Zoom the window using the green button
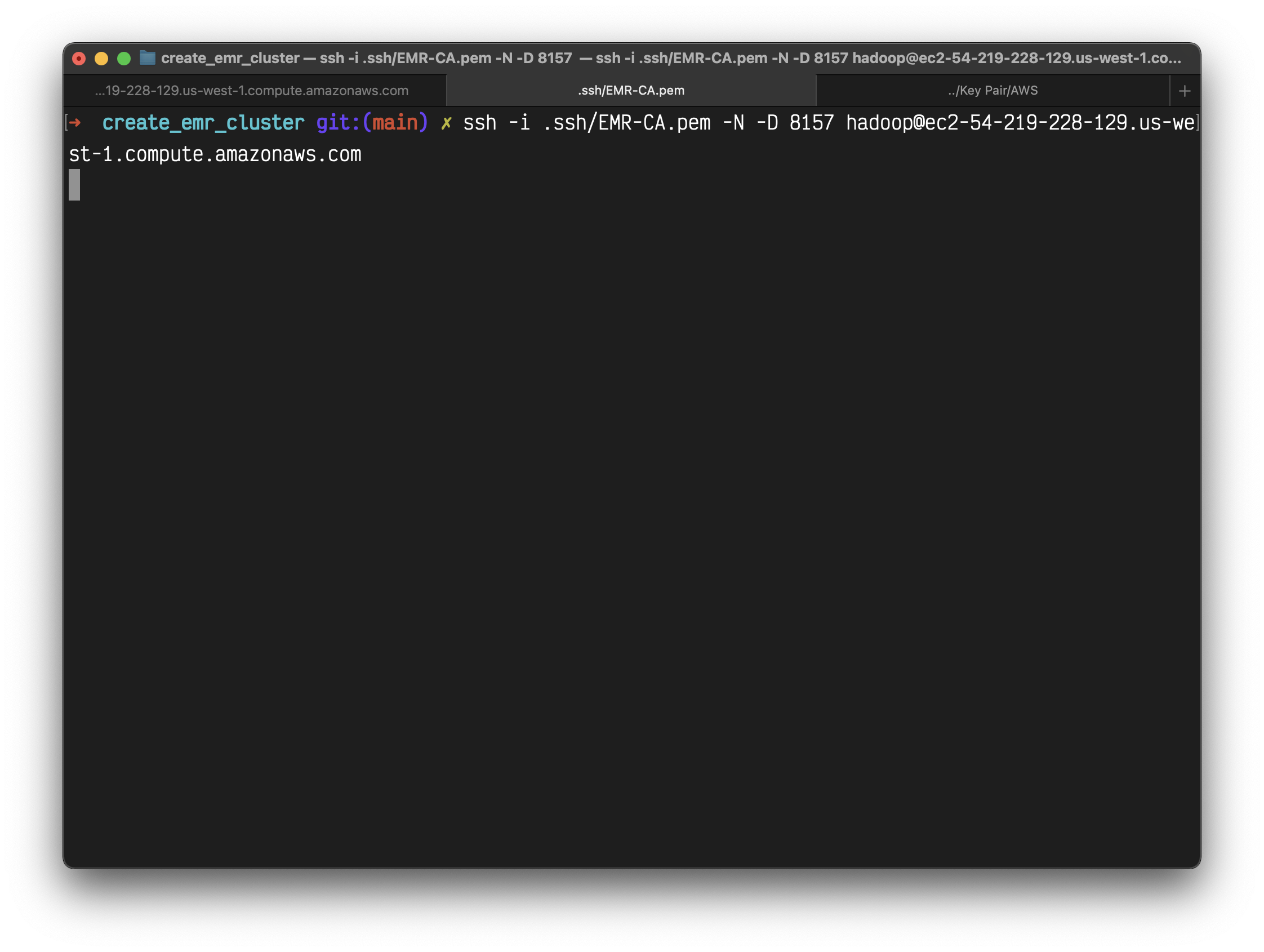1264x952 pixels. click(x=124, y=58)
